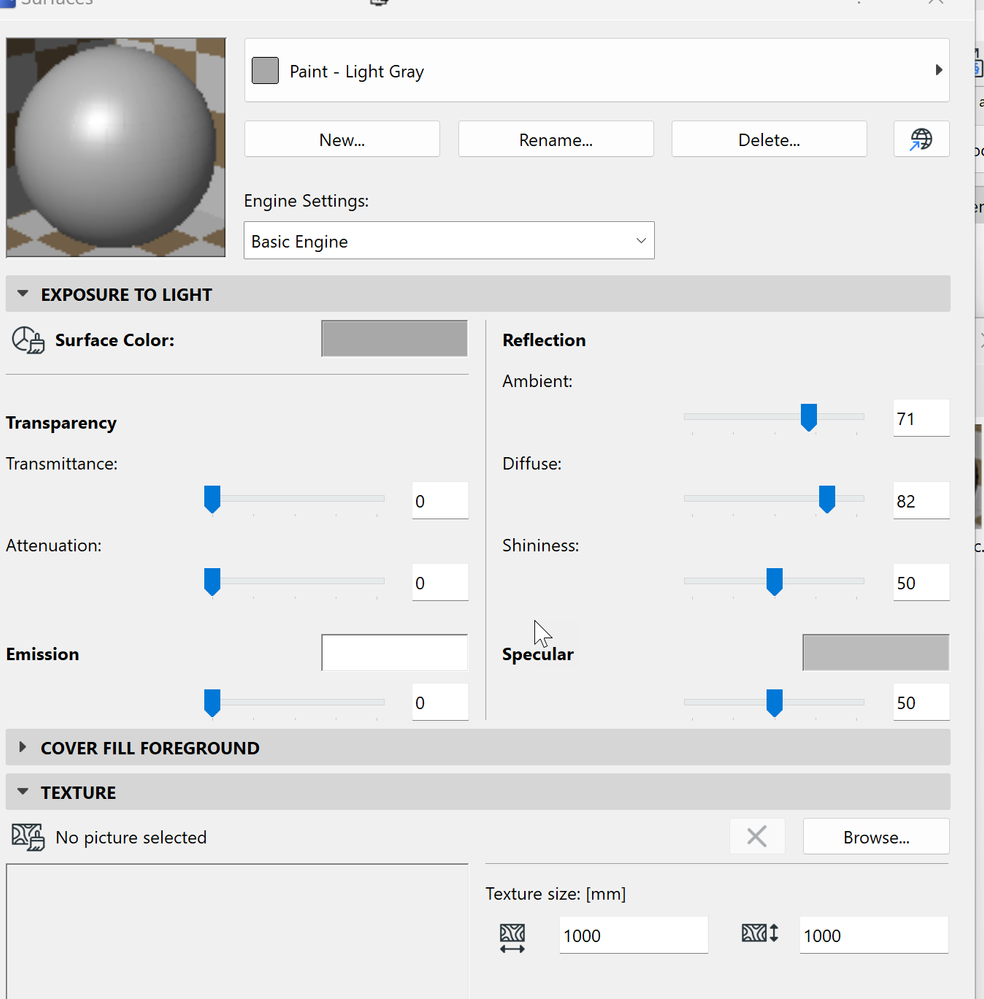984x999 pixels.
Task: Collapse the TEXTURE section
Action: 22,791
